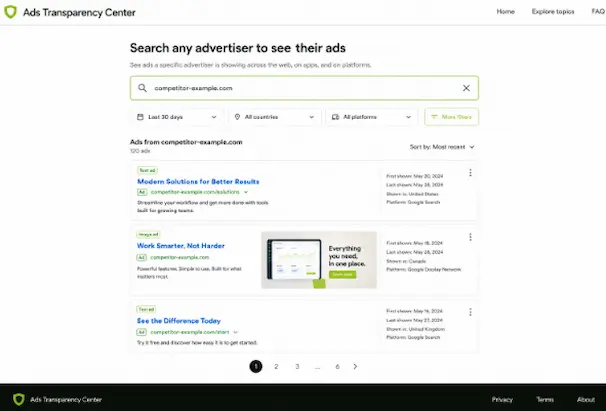Viewport: 606px width, 411px height.
Task: Click the footer shield logo
Action: click(x=19, y=399)
